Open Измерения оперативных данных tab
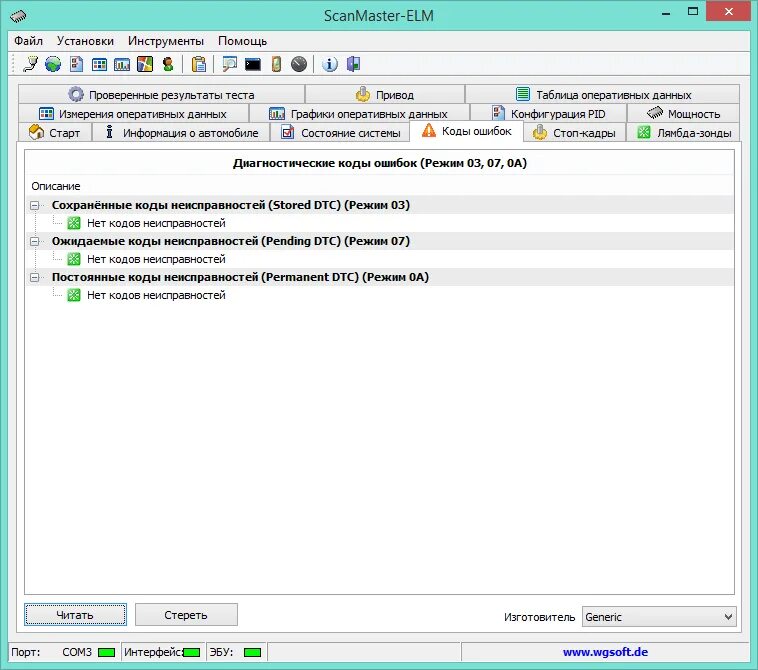Viewport: 758px width, 670px height. pyautogui.click(x=133, y=114)
